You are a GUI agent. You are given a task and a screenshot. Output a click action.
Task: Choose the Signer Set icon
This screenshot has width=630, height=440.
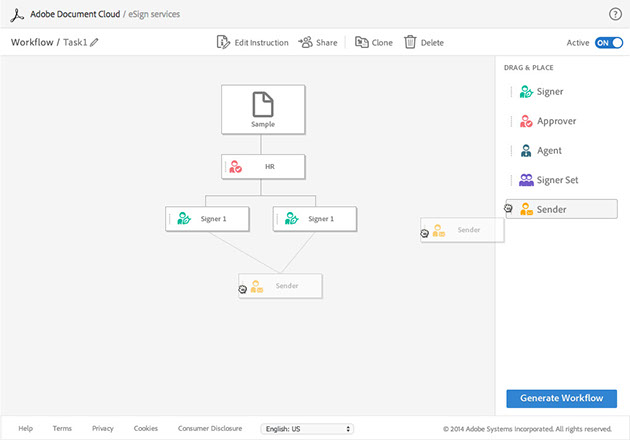click(x=526, y=180)
